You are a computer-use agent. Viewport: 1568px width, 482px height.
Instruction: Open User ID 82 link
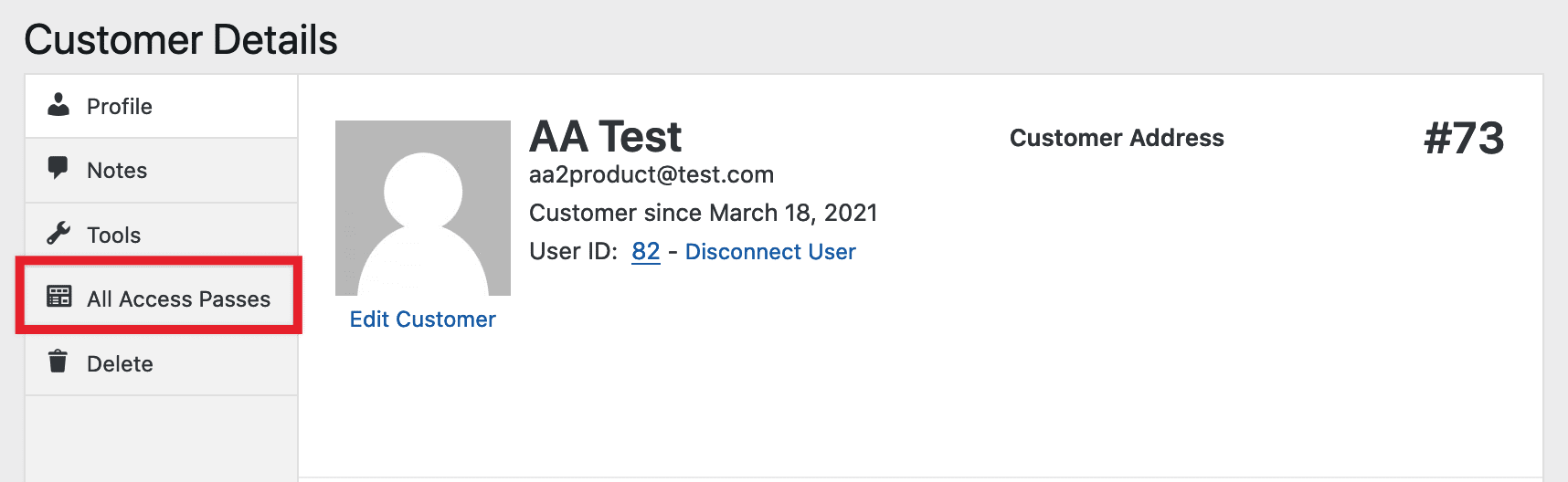pos(645,252)
